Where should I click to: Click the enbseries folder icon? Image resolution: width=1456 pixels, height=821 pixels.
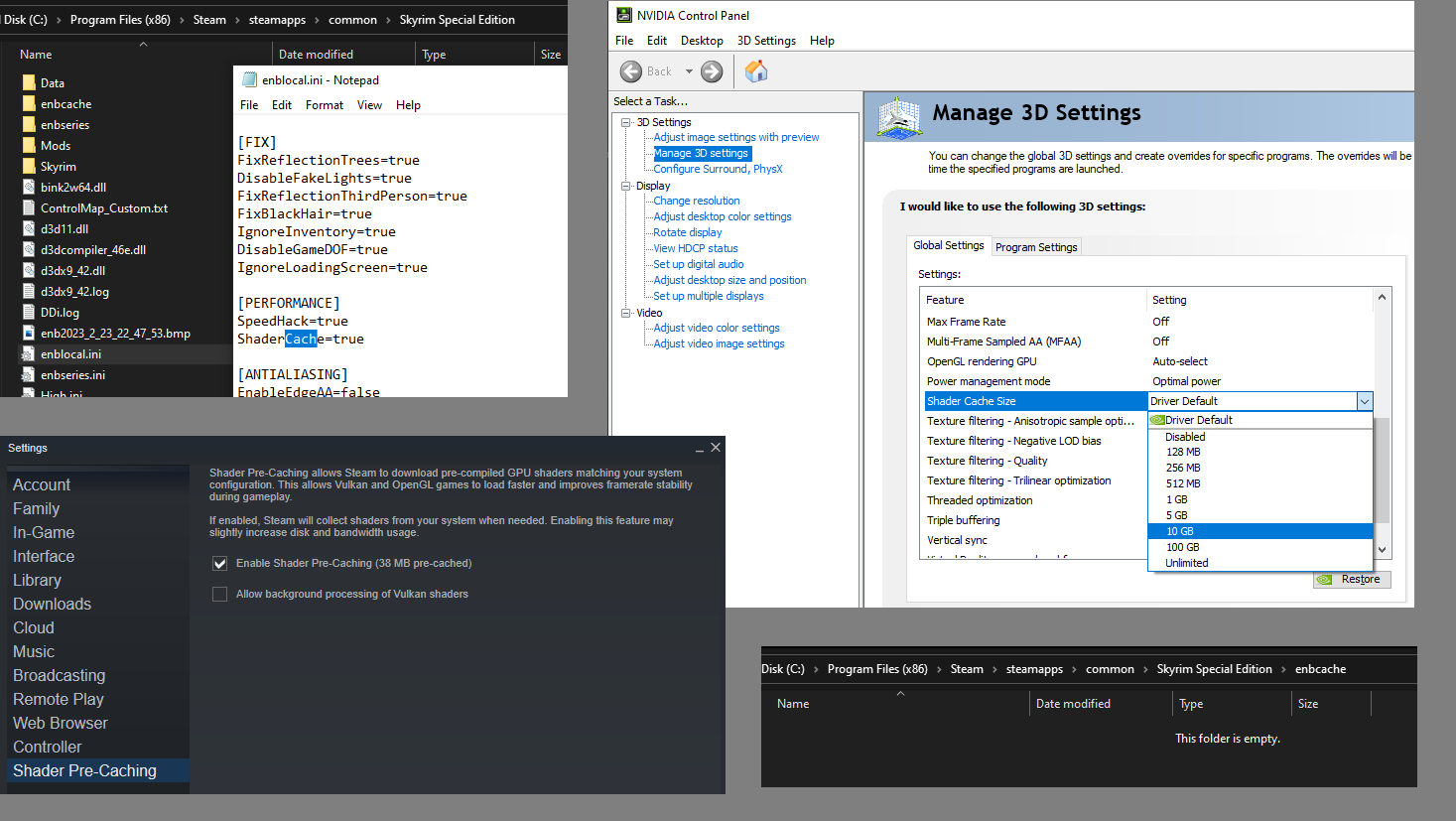click(x=29, y=125)
